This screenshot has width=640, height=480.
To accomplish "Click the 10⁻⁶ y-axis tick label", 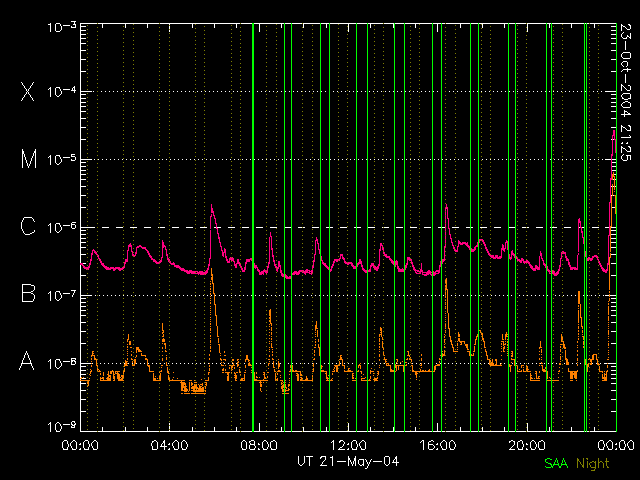I will click(62, 227).
